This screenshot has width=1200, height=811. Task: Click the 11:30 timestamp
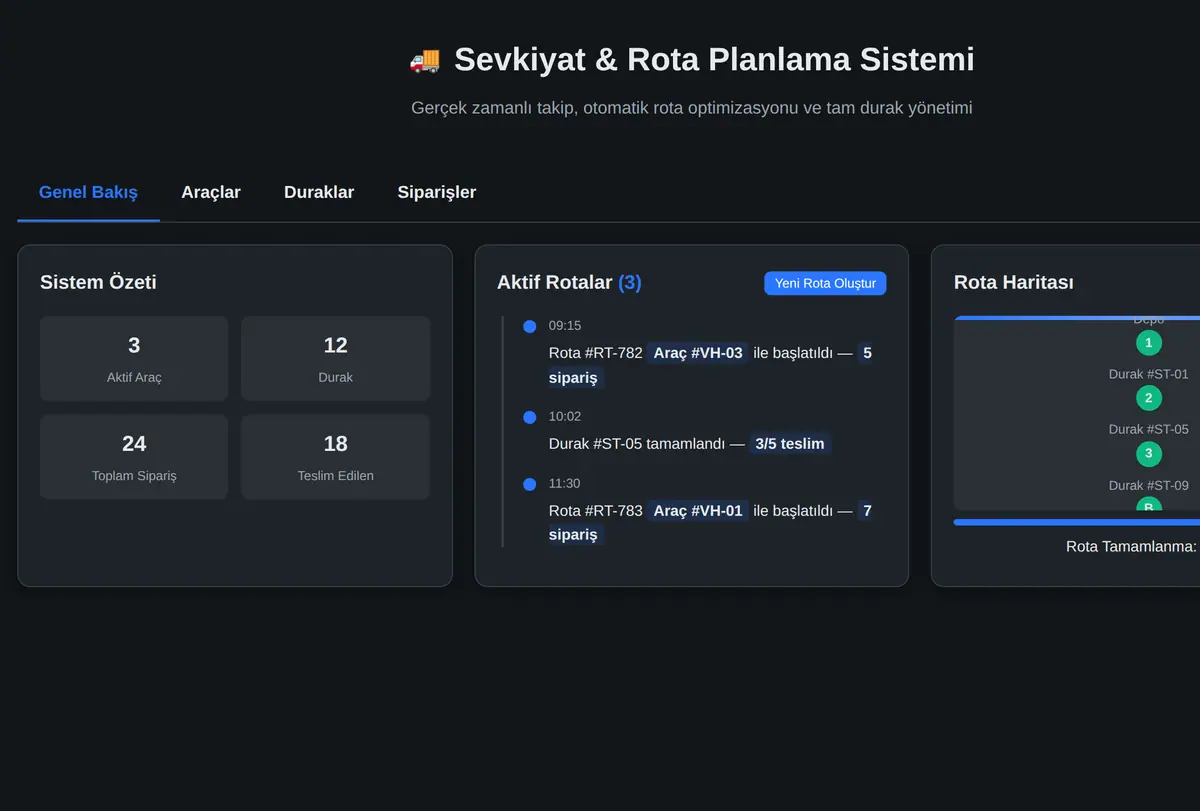tap(565, 484)
